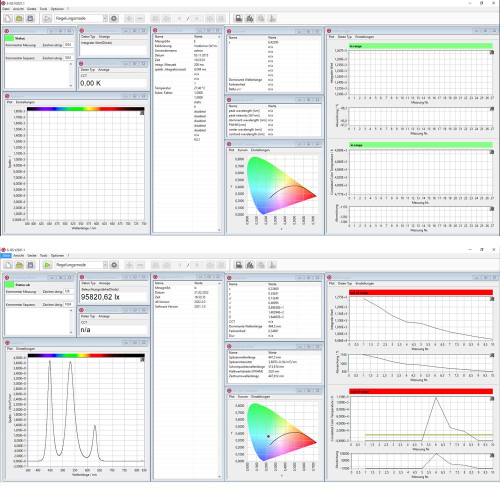This screenshot has height=490, width=500.
Task: Open Einstellungen tab above the empty spectrum plot
Action: pos(25,102)
